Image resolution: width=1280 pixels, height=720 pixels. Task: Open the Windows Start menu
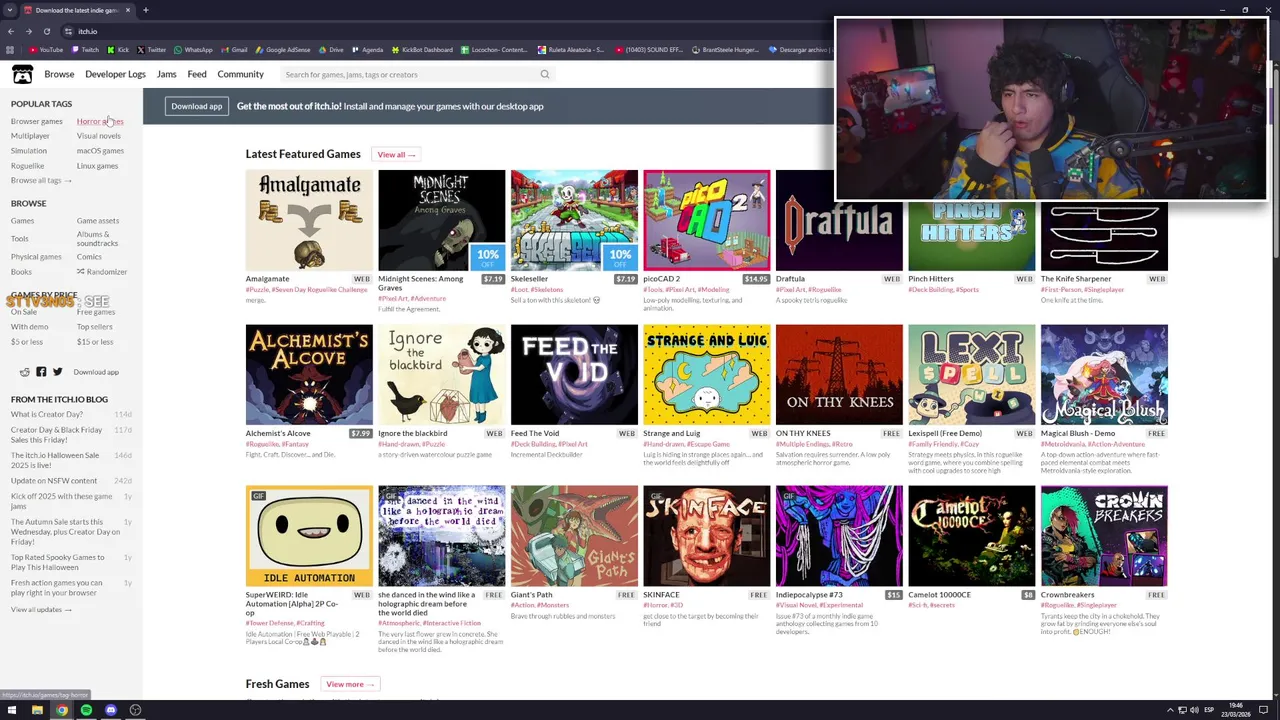(12, 710)
